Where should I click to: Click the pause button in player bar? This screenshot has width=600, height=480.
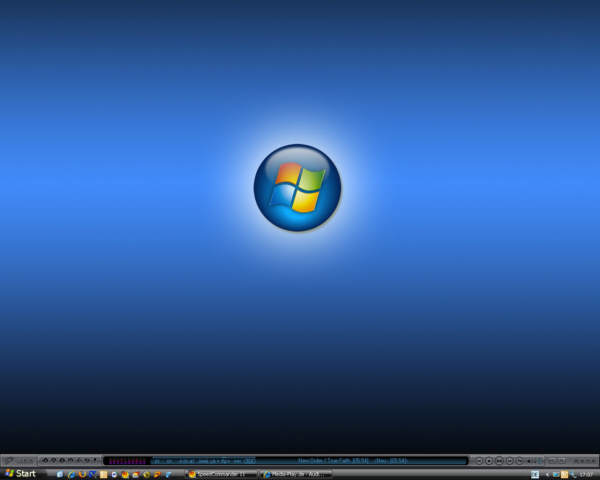[x=499, y=461]
